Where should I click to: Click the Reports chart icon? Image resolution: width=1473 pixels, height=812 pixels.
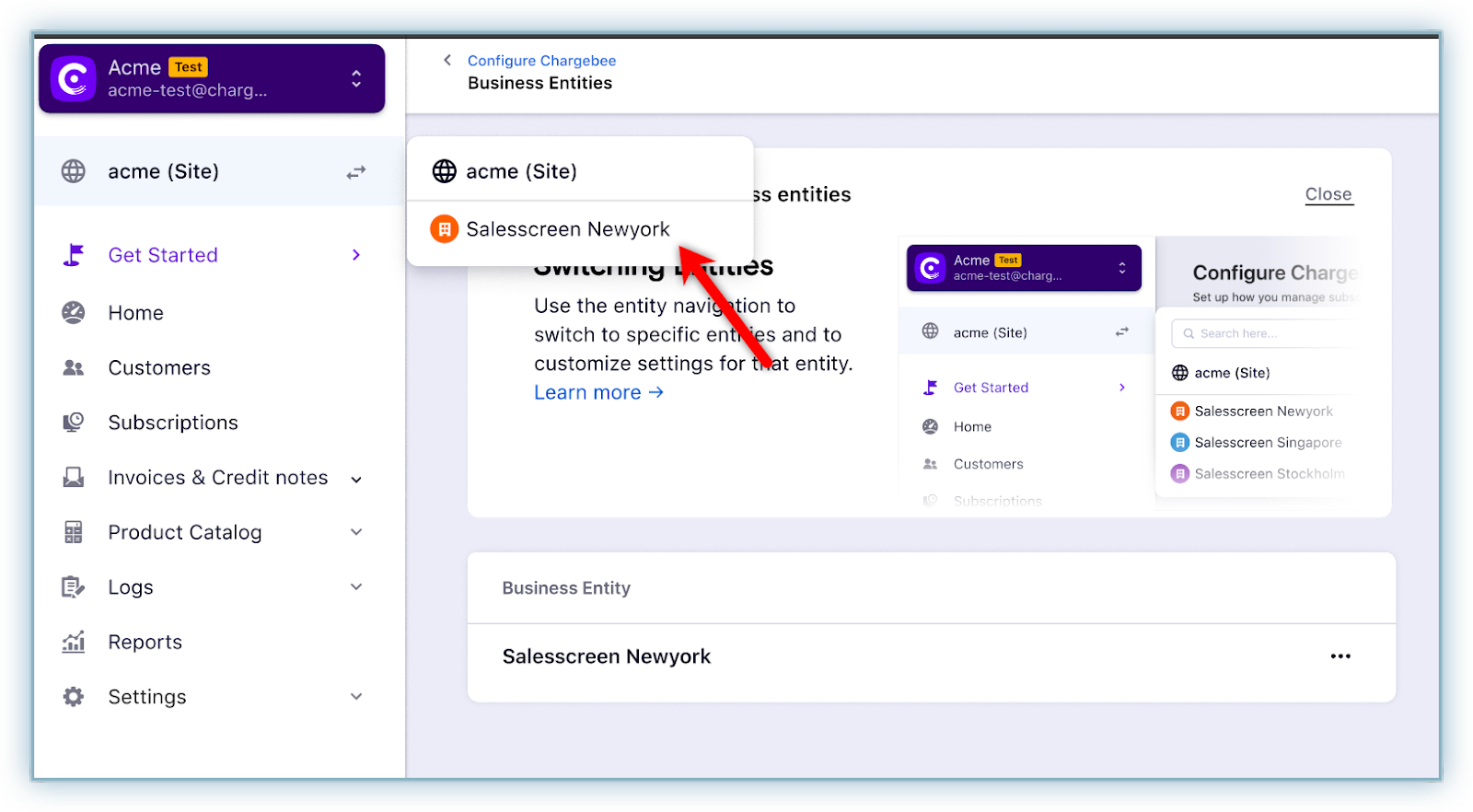74,642
